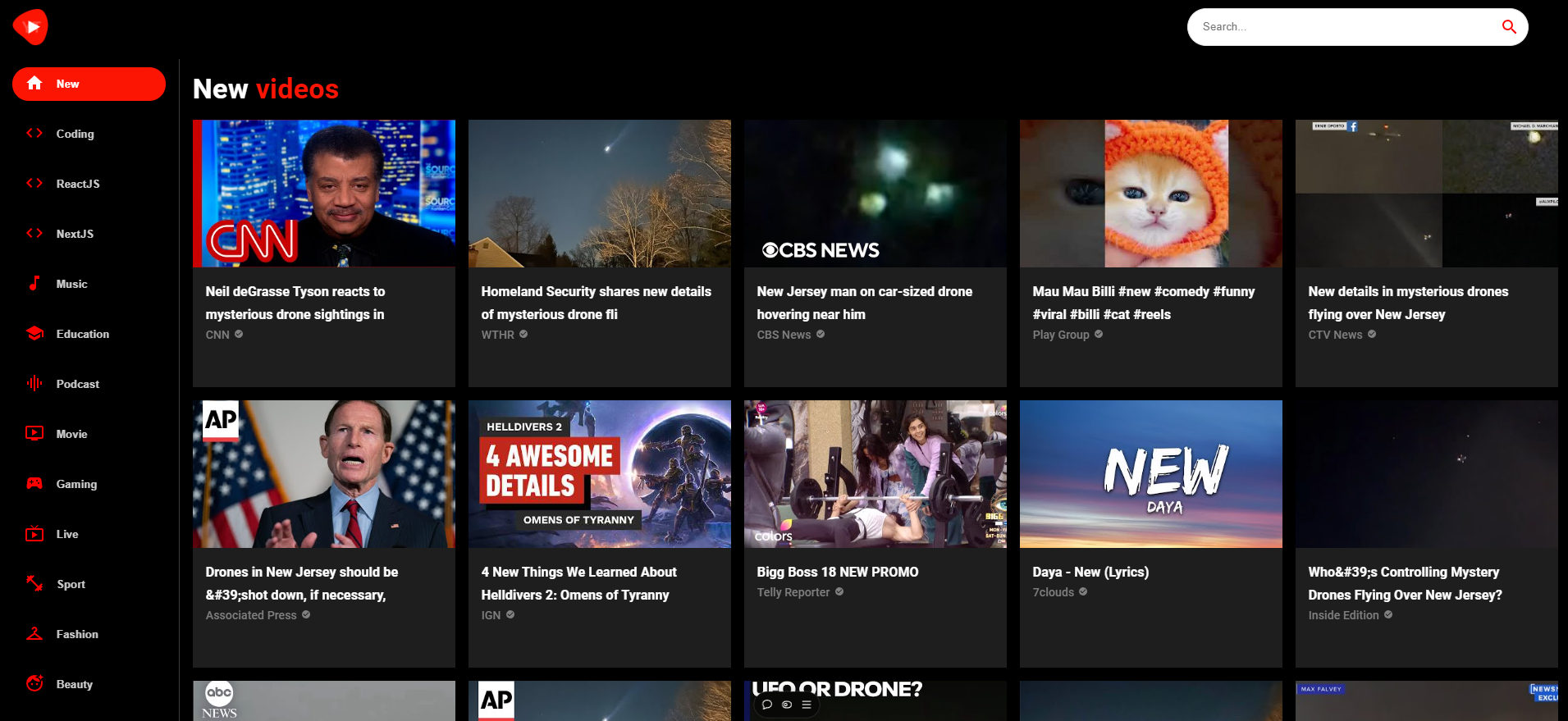Open Helldivers 2 Omens of Tyranny title
Screen dimensions: 1568x721
[x=578, y=583]
